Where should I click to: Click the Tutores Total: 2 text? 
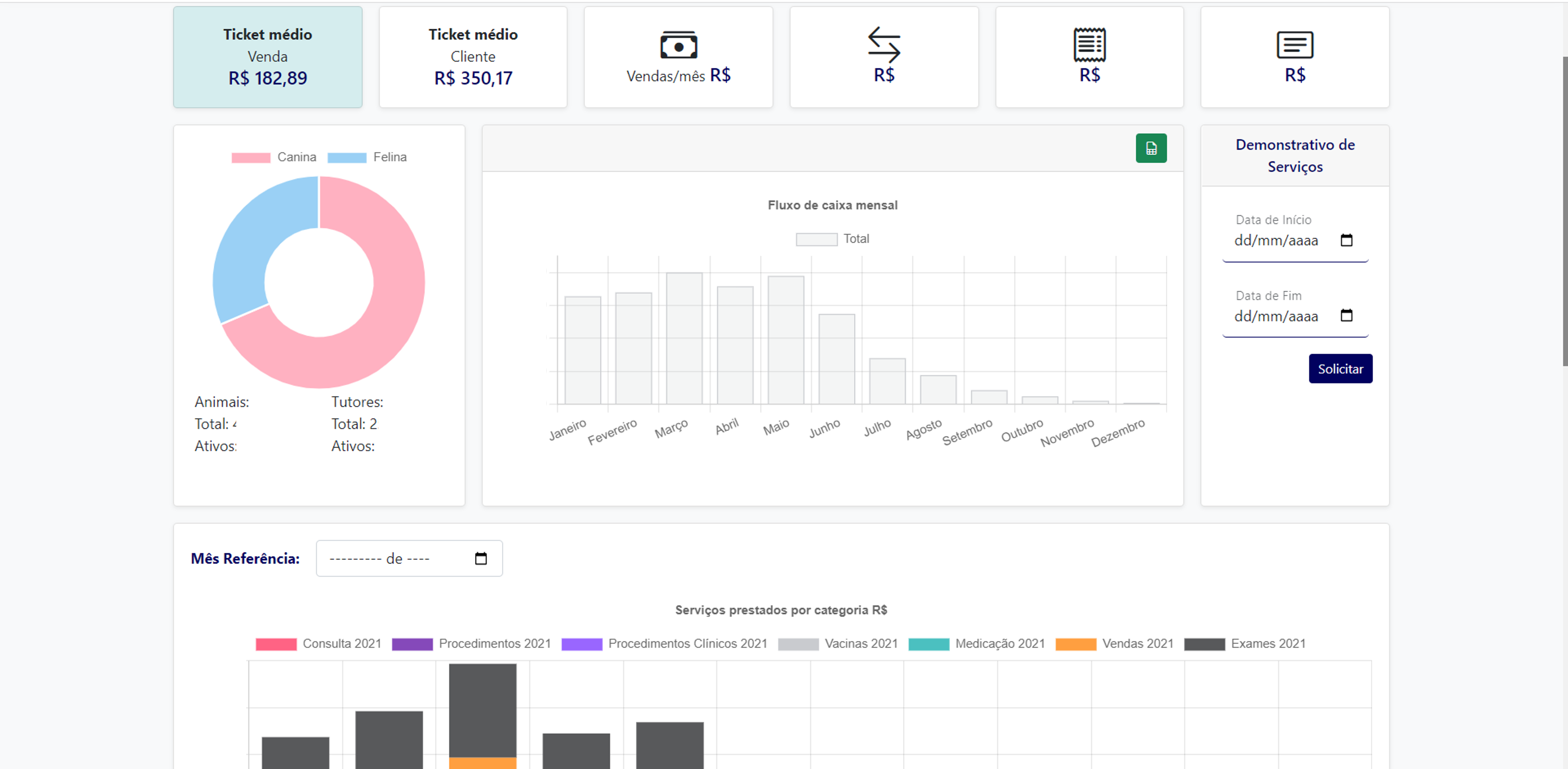(354, 424)
